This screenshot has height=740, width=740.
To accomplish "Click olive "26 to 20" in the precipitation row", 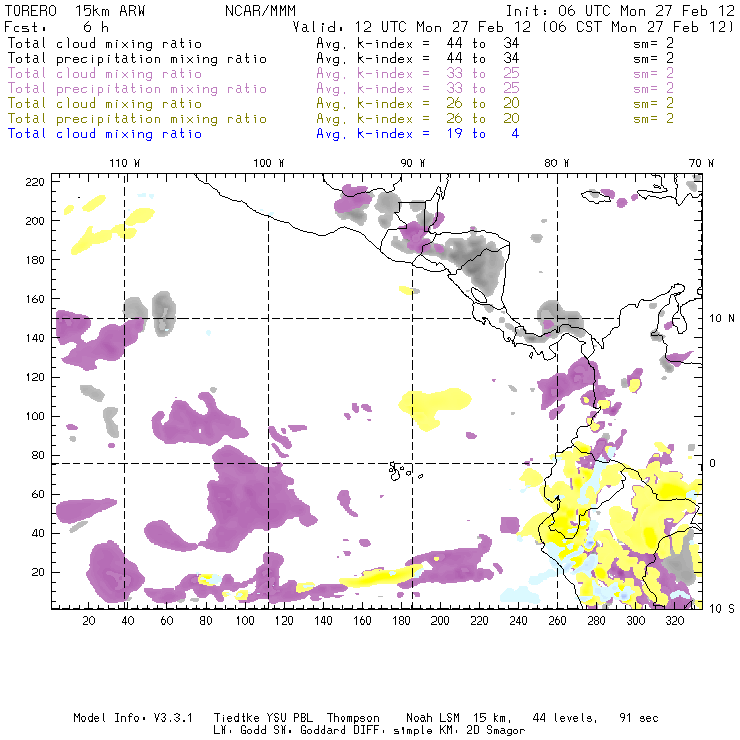I will (483, 118).
